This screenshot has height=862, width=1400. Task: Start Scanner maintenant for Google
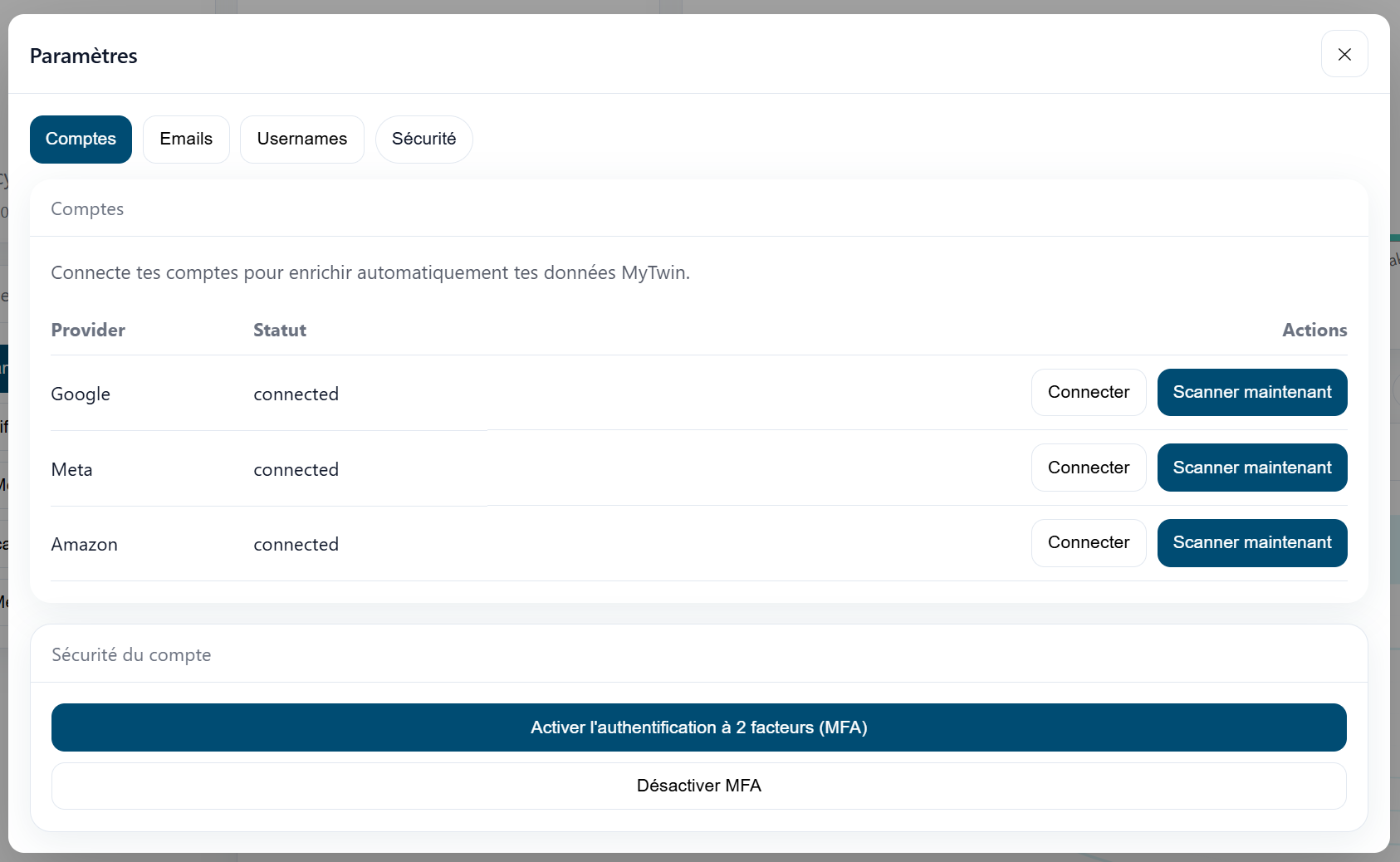click(x=1251, y=392)
